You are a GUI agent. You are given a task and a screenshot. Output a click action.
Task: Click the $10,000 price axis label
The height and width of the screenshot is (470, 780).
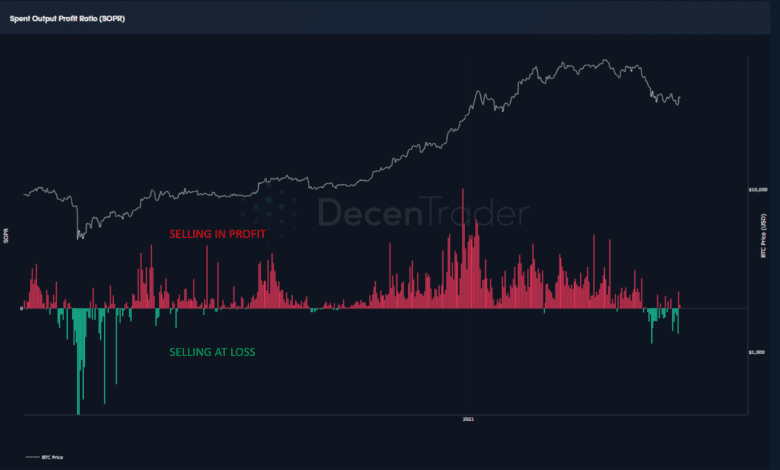758,189
